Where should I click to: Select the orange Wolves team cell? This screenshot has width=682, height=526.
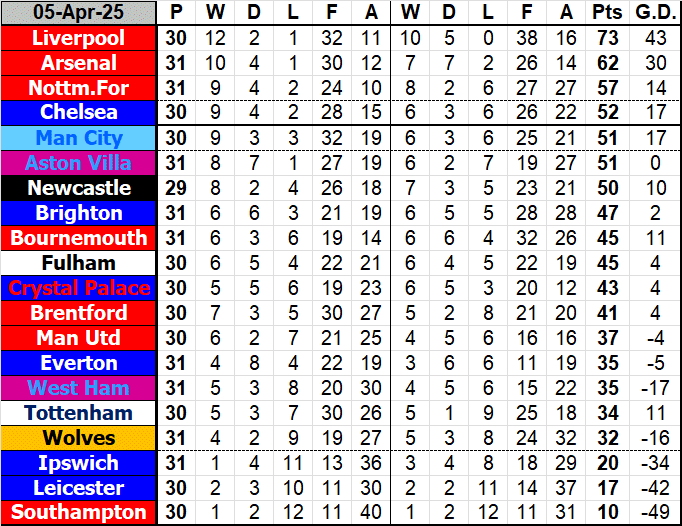78,438
